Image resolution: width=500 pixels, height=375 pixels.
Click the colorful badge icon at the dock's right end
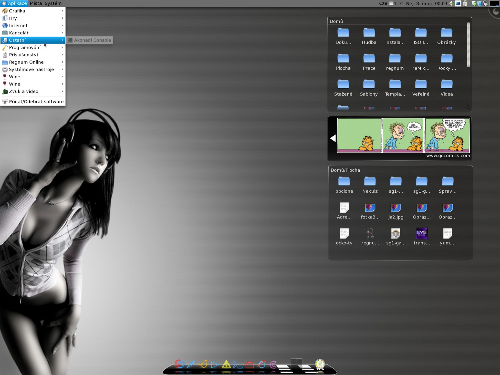(320, 364)
